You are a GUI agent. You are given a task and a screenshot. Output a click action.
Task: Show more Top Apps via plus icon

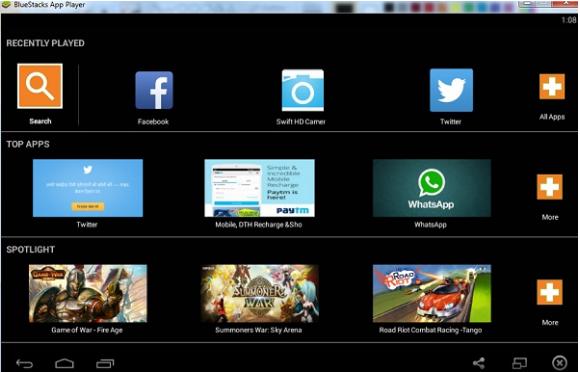click(x=550, y=187)
